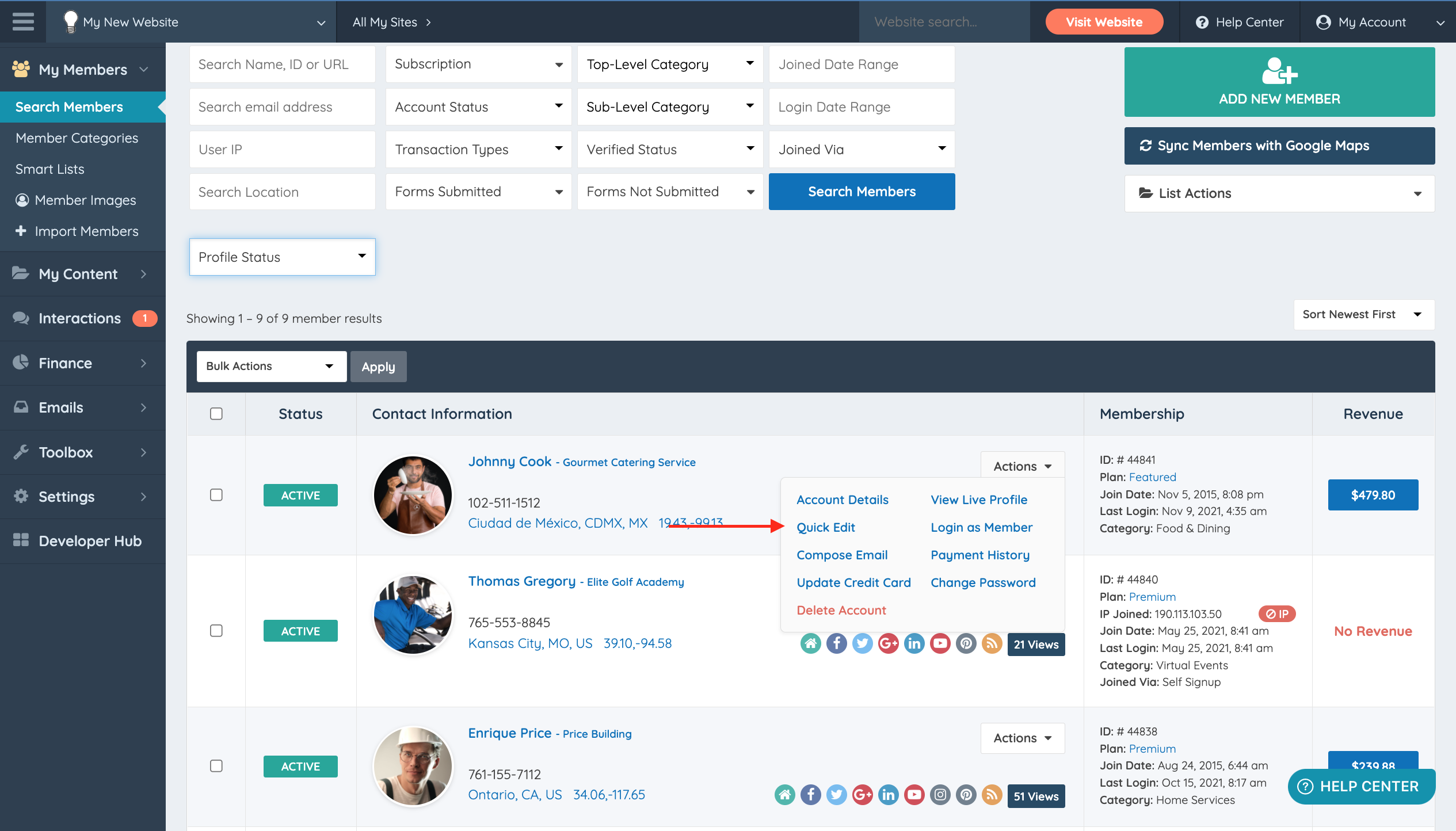Click the hamburger menu icon
Screen dimensions: 1456x831
click(23, 22)
